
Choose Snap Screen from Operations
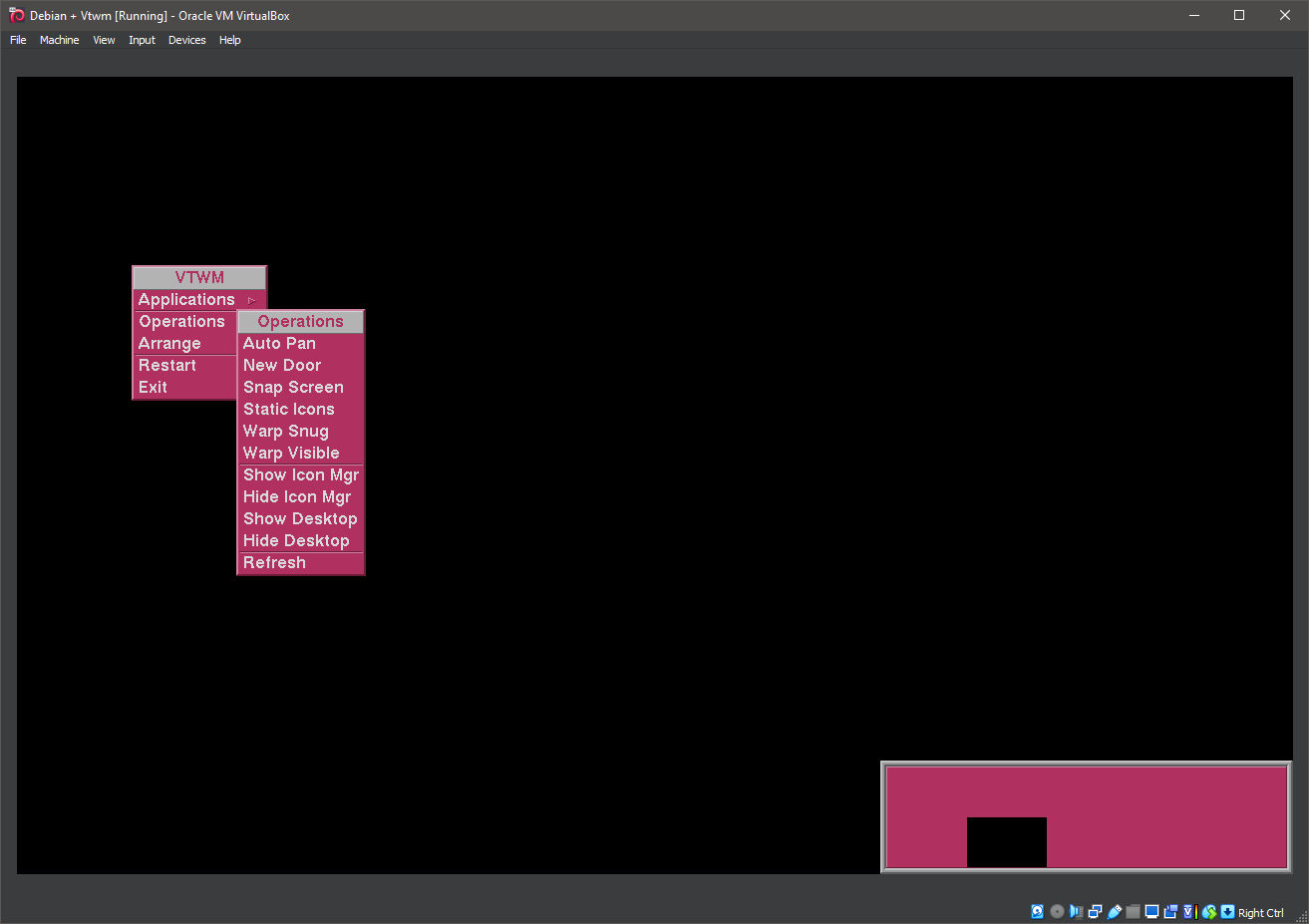click(293, 387)
